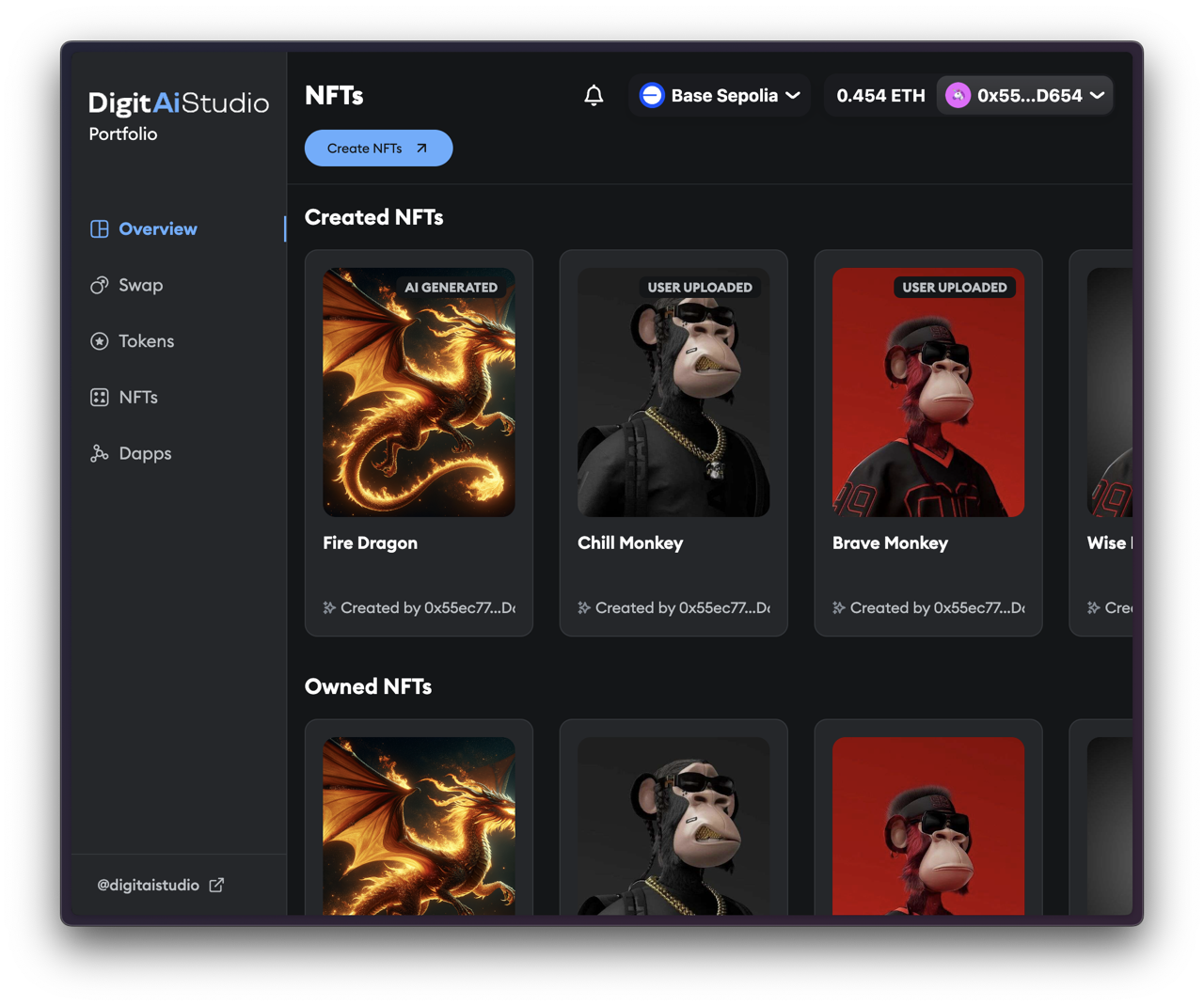
Task: Click the Dapps nodes icon
Action: 99,454
